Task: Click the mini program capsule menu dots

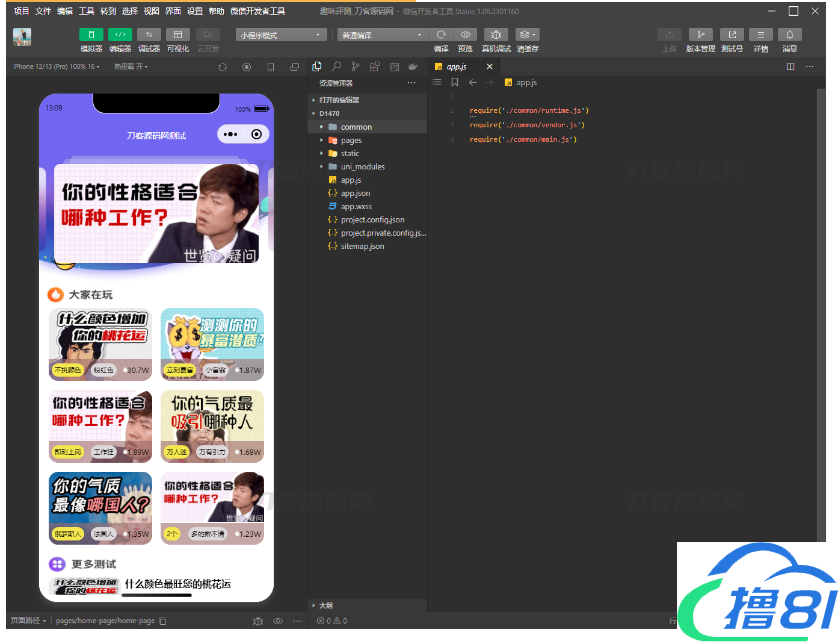Action: point(231,134)
